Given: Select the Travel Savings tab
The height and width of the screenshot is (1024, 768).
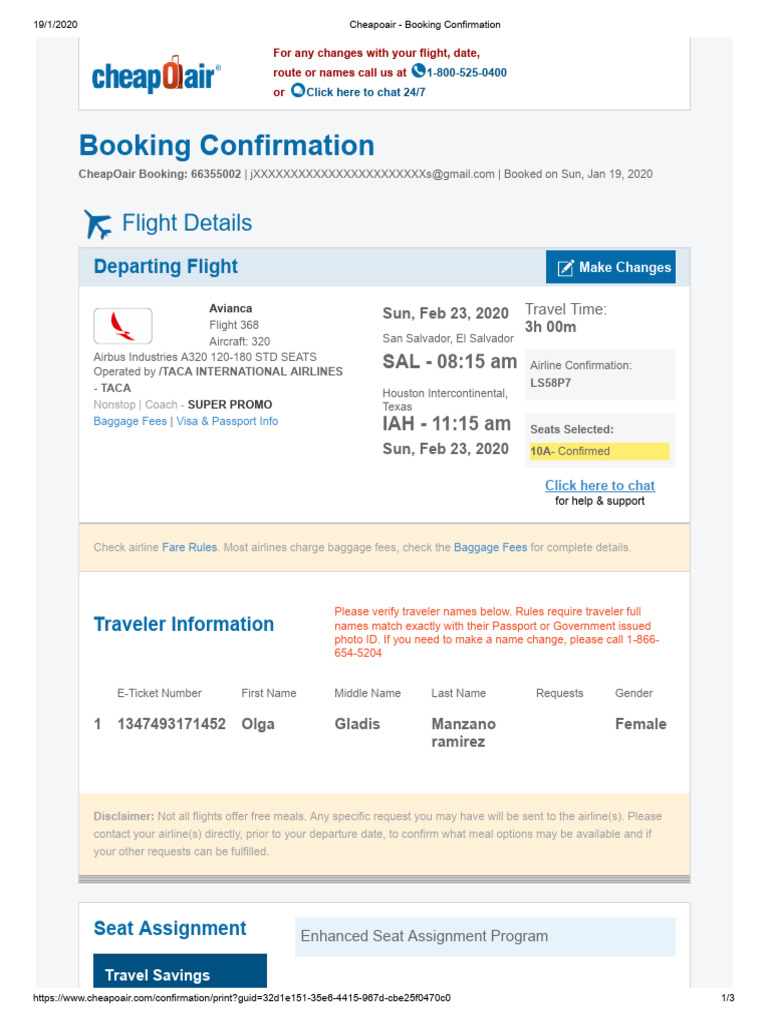Looking at the screenshot, I should click(x=157, y=975).
